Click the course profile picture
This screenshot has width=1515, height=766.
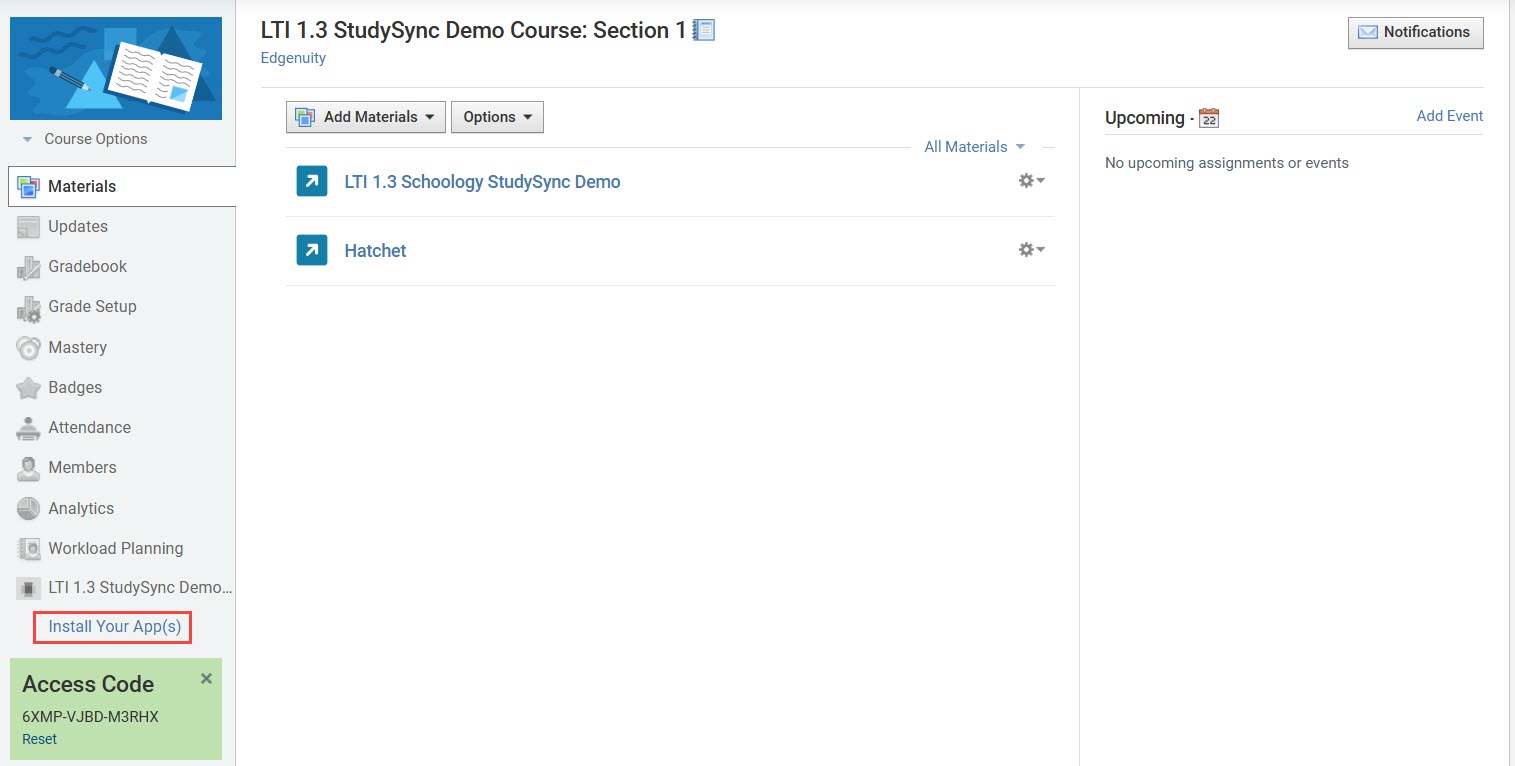pos(116,68)
